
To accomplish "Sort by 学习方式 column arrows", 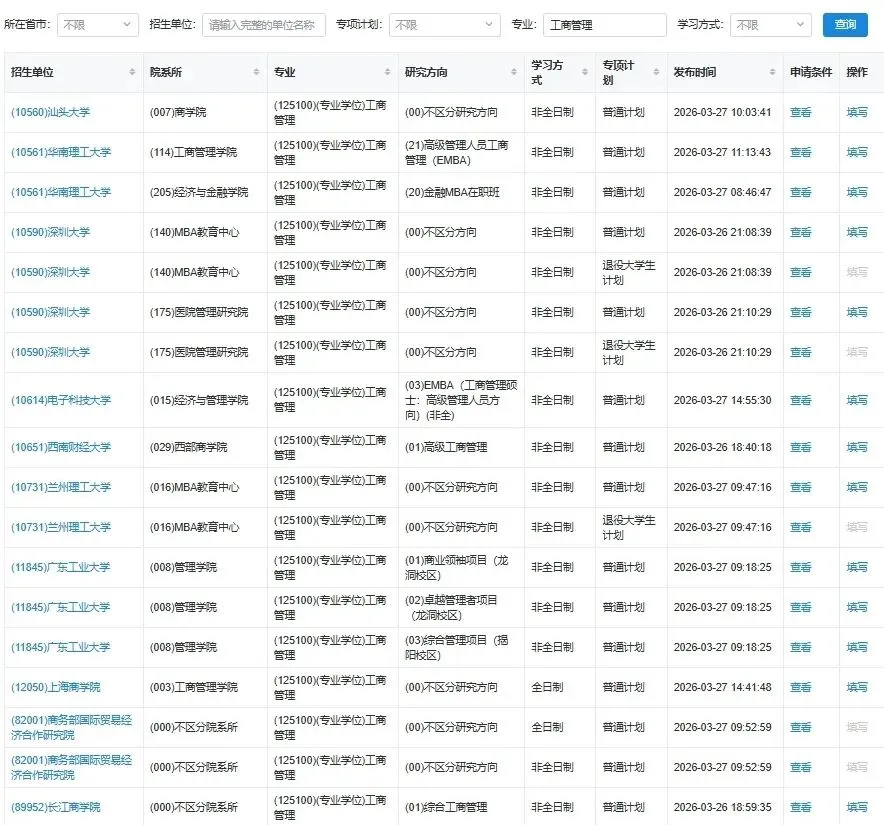I will (585, 72).
